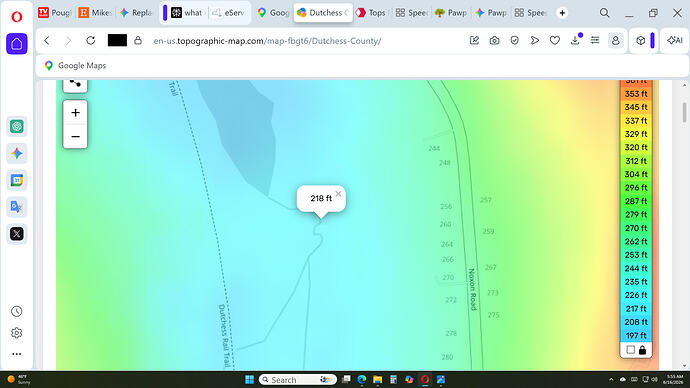The image size is (690, 388).
Task: Open the Gemini sidebar panel icon
Action: click(x=17, y=154)
